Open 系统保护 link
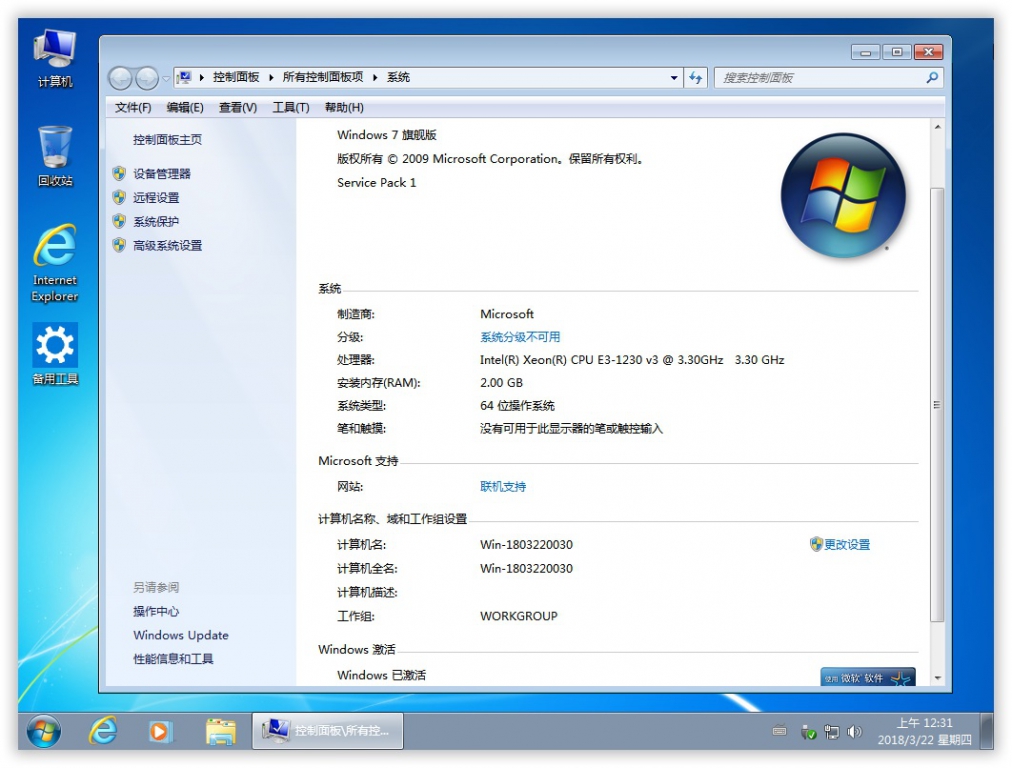1012x768 pixels. click(x=156, y=221)
